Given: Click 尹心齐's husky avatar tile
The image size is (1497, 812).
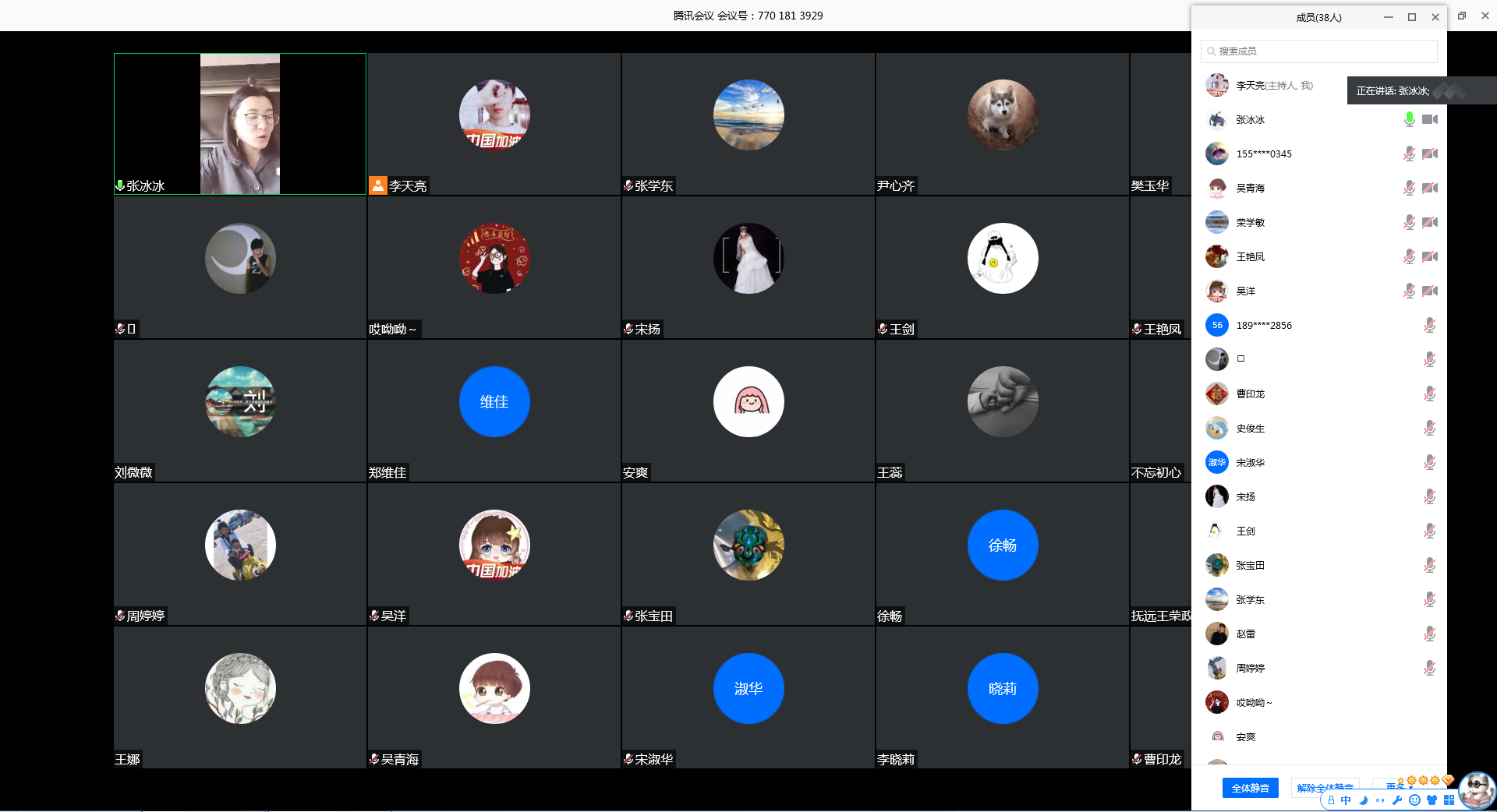Looking at the screenshot, I should (x=1003, y=115).
